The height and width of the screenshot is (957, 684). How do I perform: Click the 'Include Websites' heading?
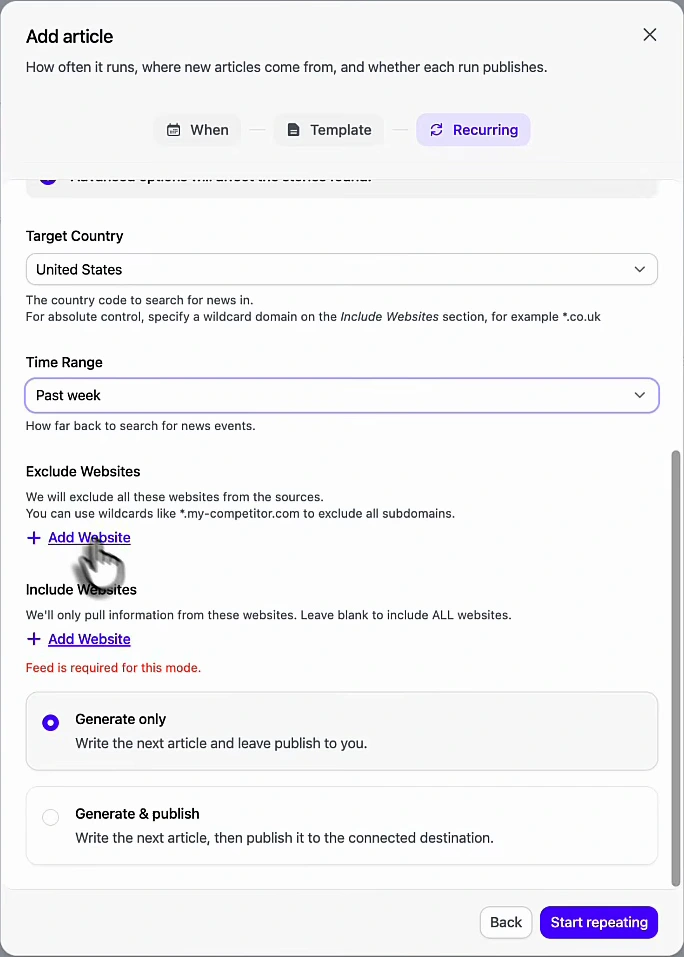tap(81, 590)
